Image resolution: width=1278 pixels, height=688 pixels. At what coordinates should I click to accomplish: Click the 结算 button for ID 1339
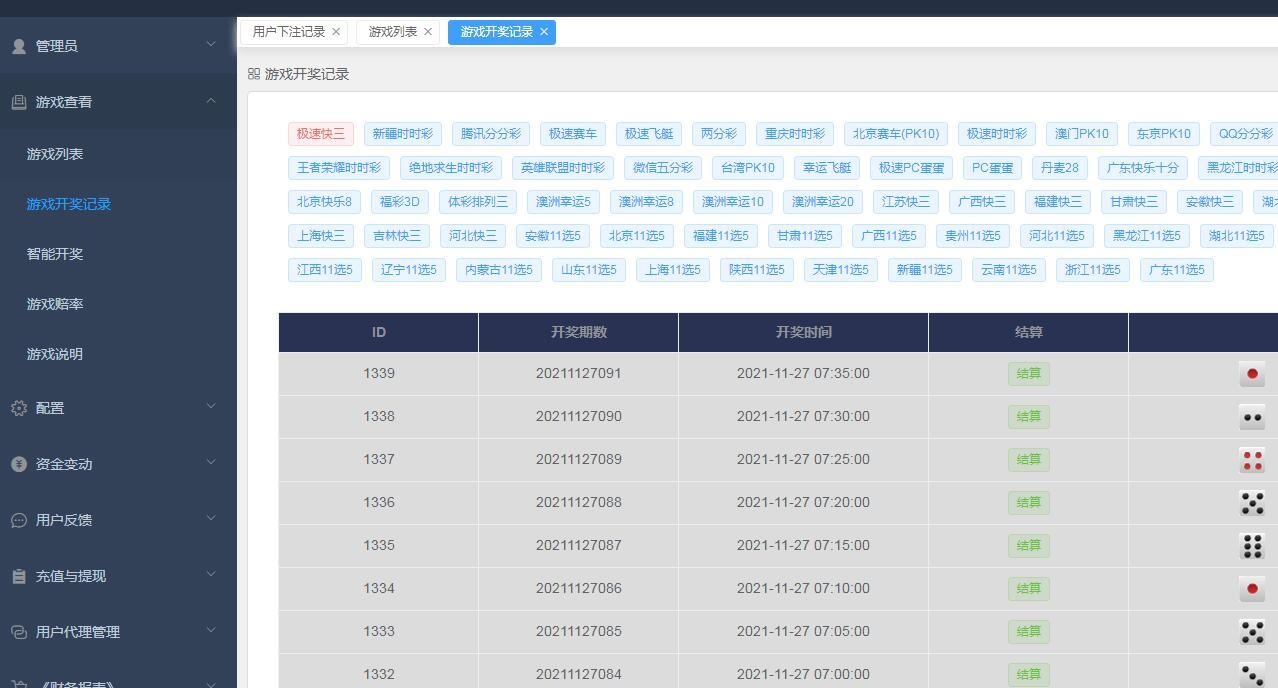(1028, 373)
